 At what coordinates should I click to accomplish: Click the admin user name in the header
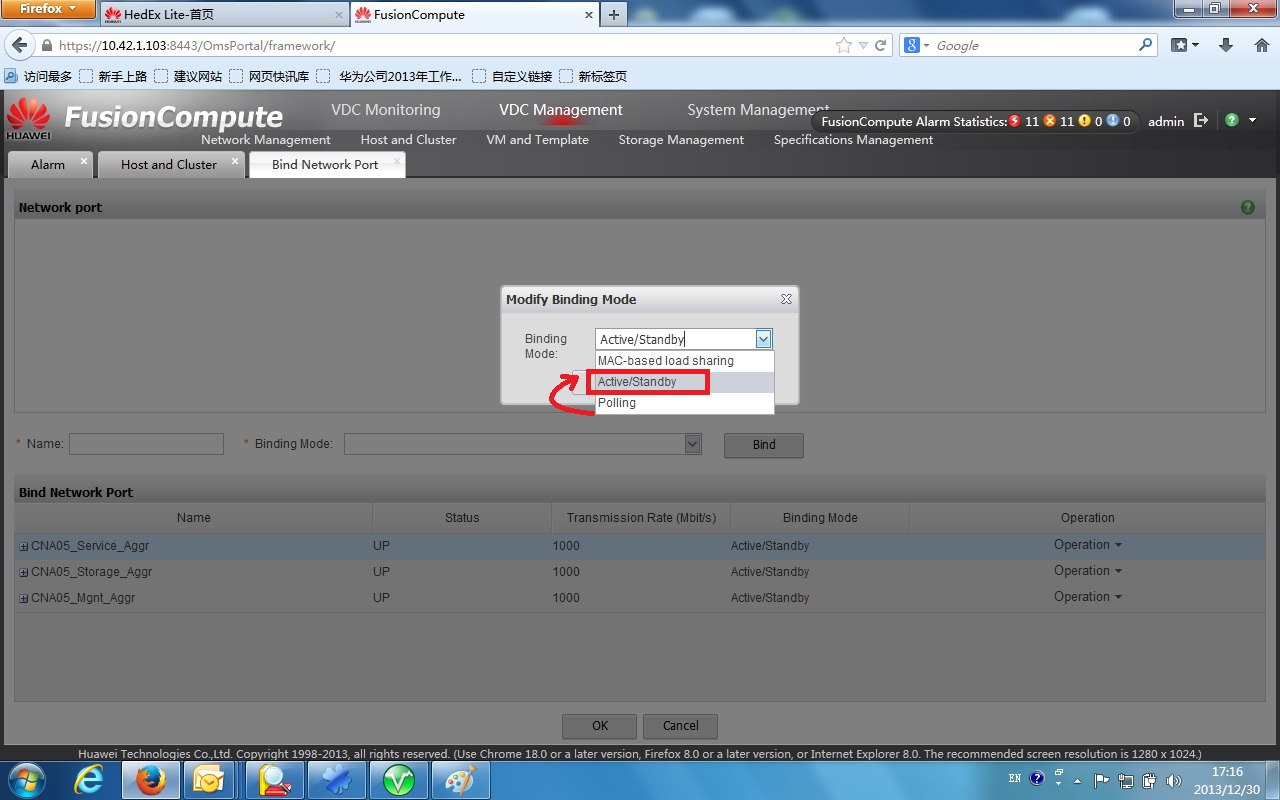tap(1165, 121)
